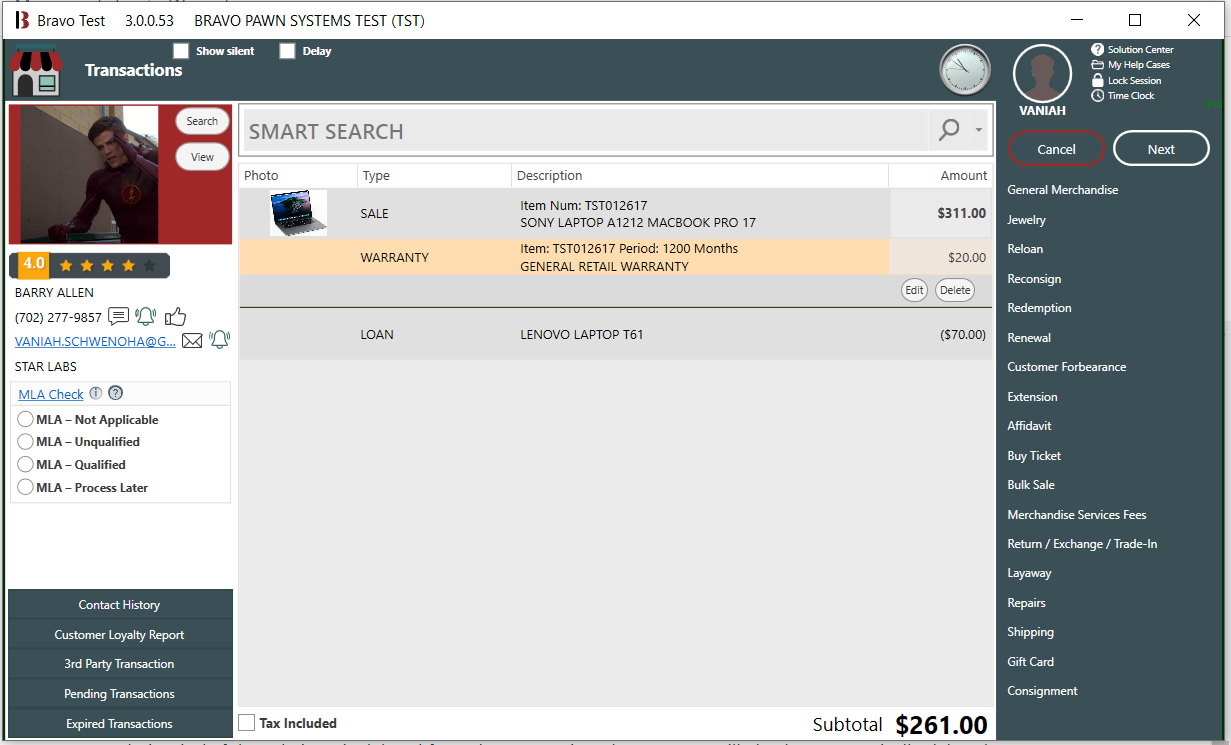
Task: Open Customer Forbearance option
Action: coord(1066,367)
